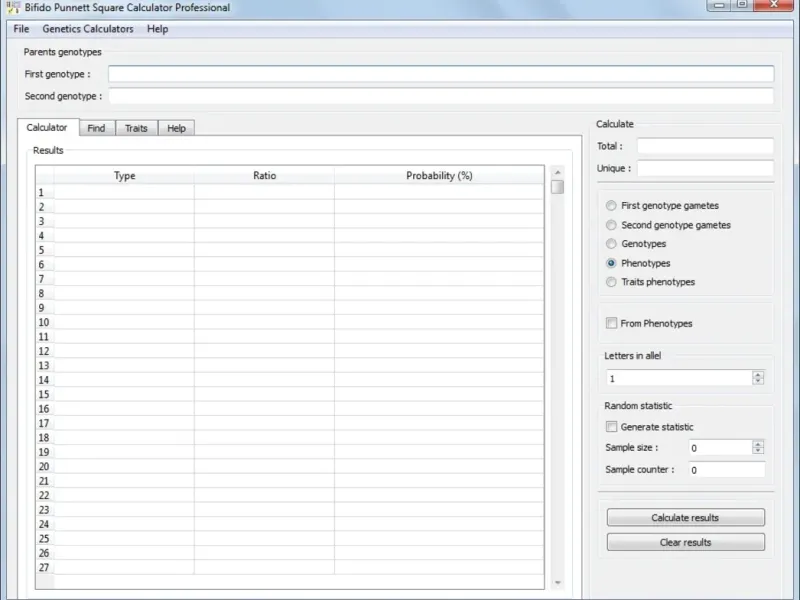This screenshot has width=800, height=600.
Task: Click the Probability (%) column header
Action: click(439, 176)
